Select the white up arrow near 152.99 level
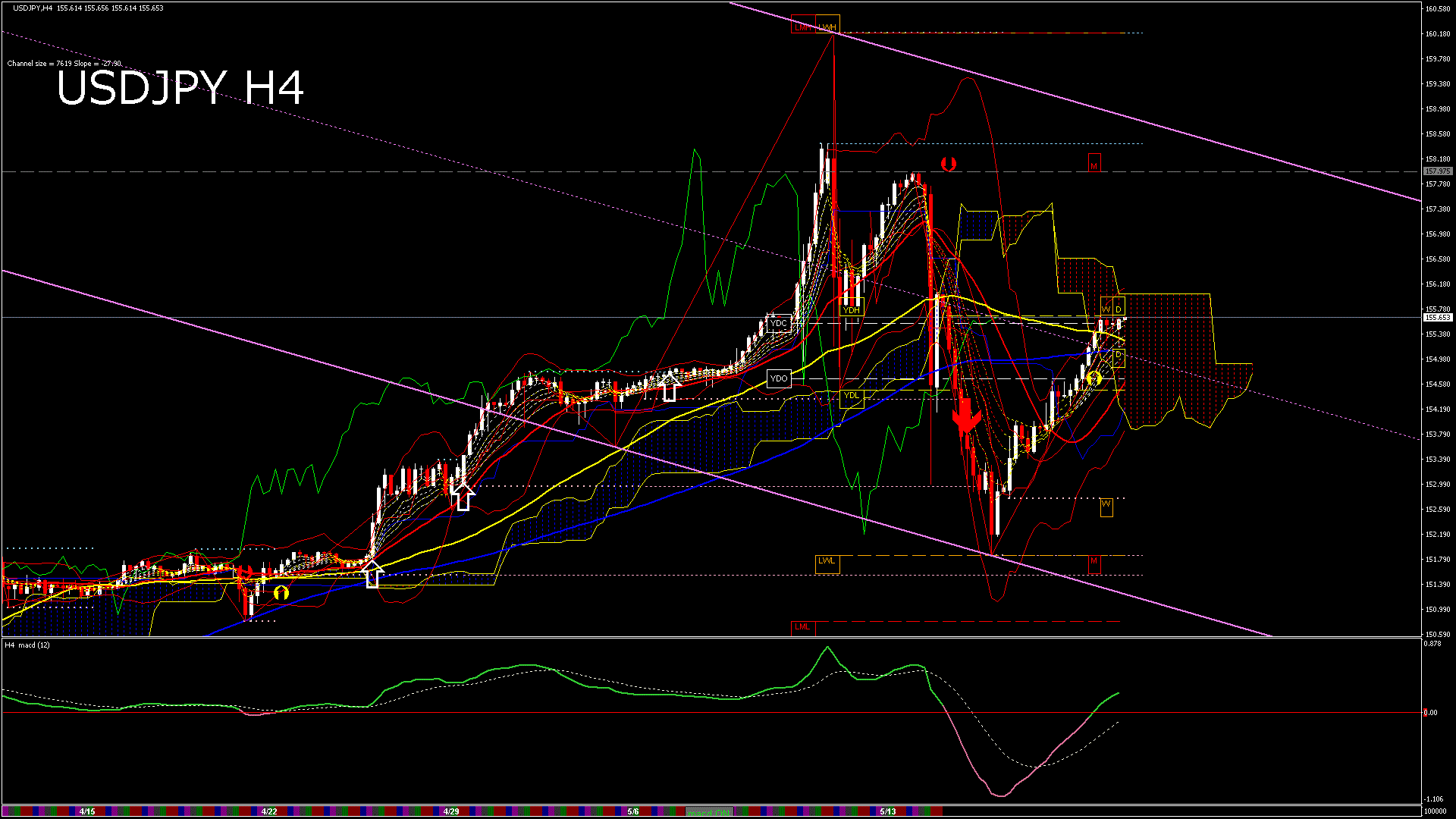This screenshot has height=819, width=1456. pyautogui.click(x=463, y=497)
